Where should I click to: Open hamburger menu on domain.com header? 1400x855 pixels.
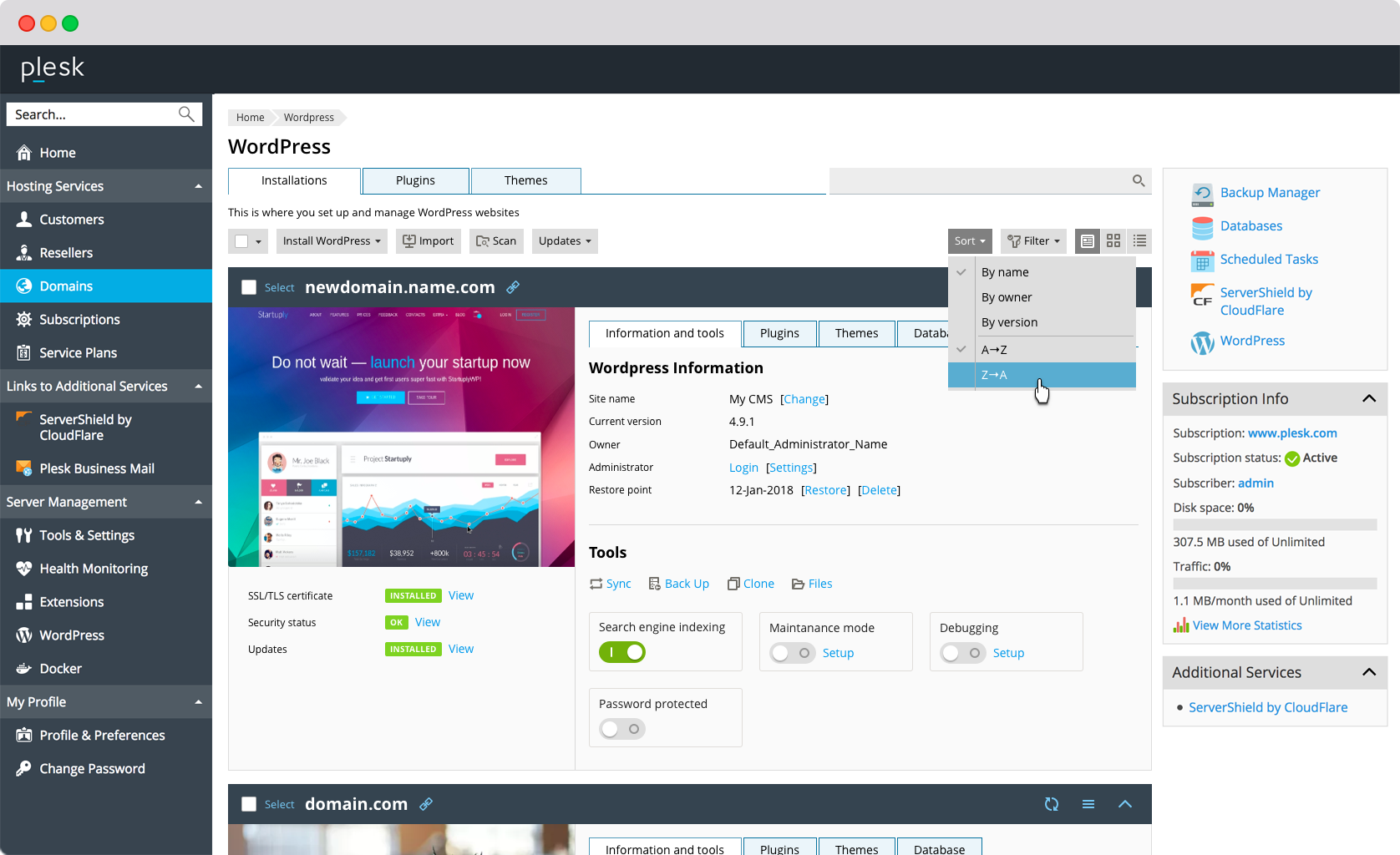pyautogui.click(x=1088, y=804)
